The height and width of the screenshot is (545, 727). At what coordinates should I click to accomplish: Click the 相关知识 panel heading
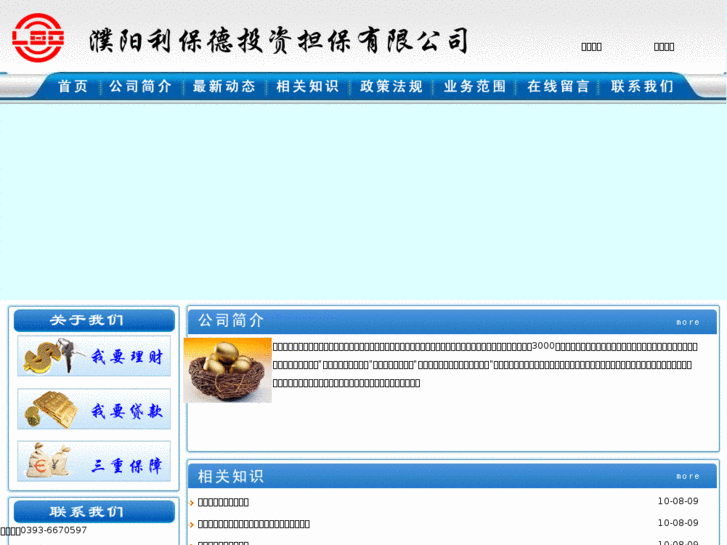231,476
